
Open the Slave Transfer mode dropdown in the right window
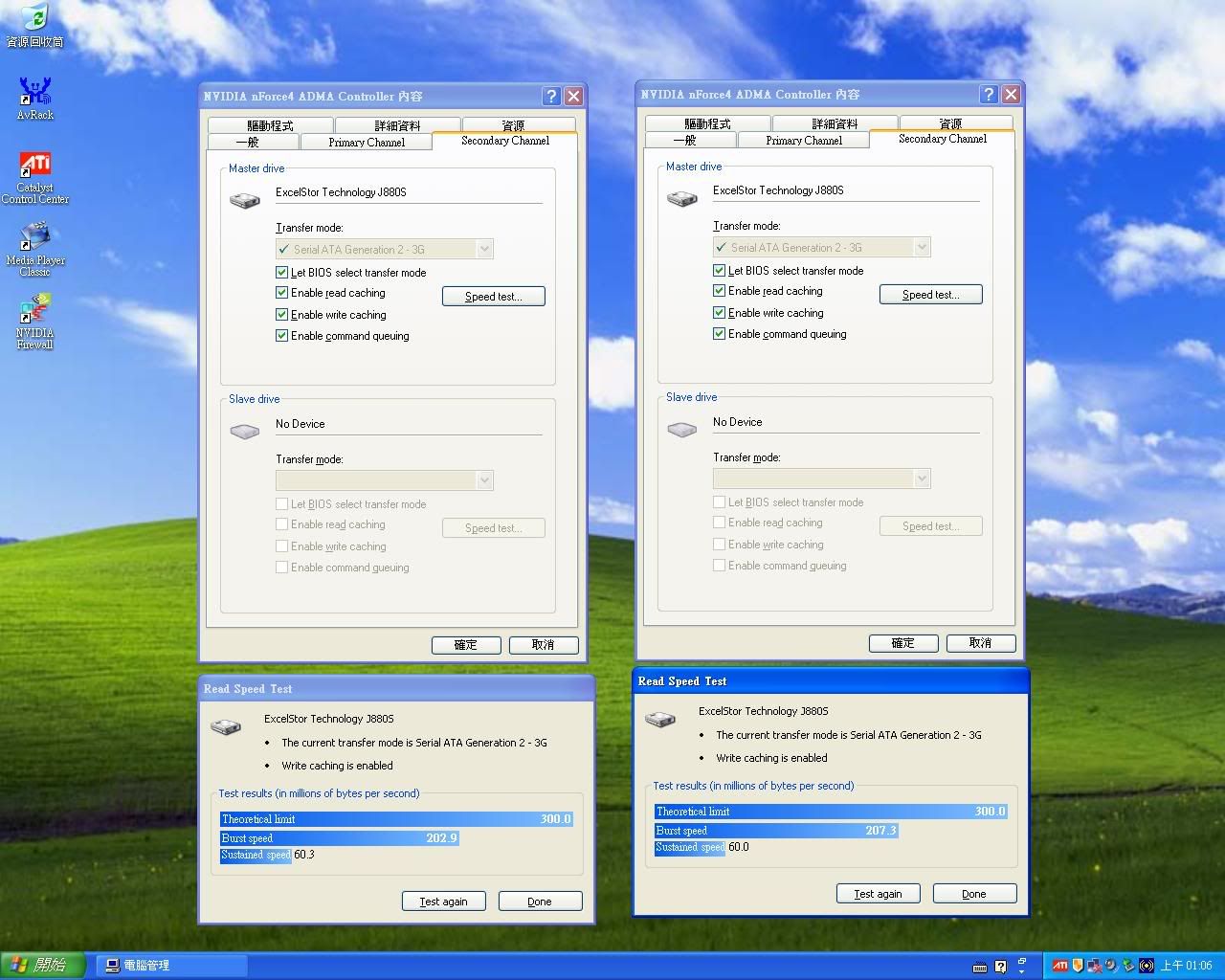(822, 479)
